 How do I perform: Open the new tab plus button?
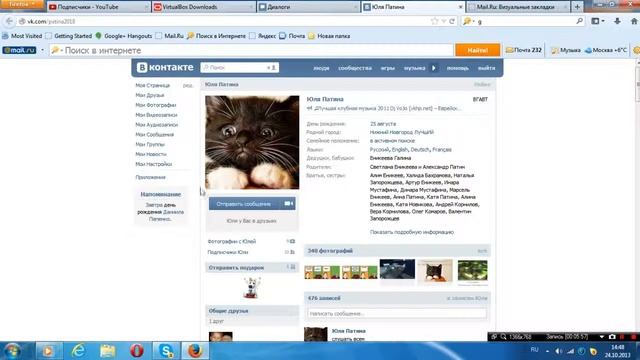[x=577, y=7]
